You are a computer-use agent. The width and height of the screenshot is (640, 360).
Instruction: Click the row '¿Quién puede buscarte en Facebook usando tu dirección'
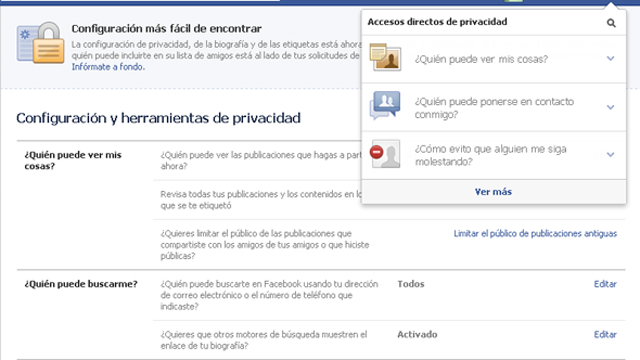pyautogui.click(x=269, y=295)
